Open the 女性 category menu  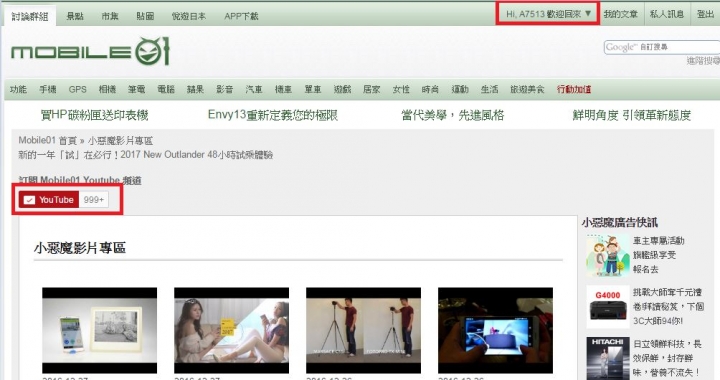[x=401, y=89]
